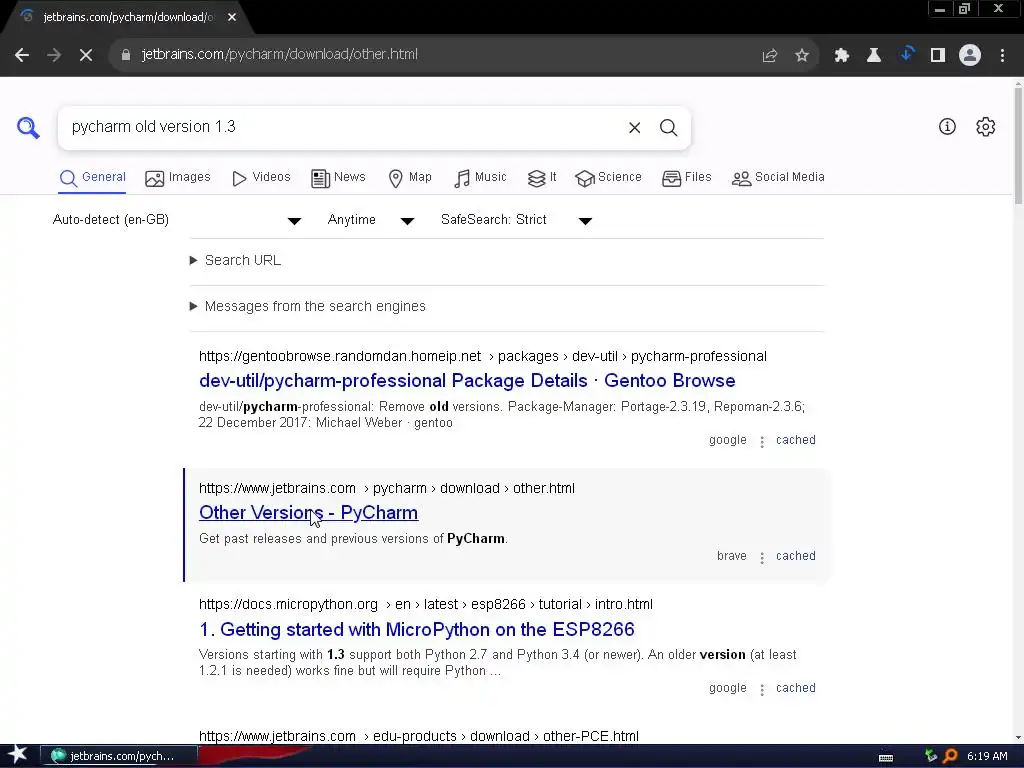Submit search with magnifier button
This screenshot has height=768, width=1024.
(x=668, y=128)
